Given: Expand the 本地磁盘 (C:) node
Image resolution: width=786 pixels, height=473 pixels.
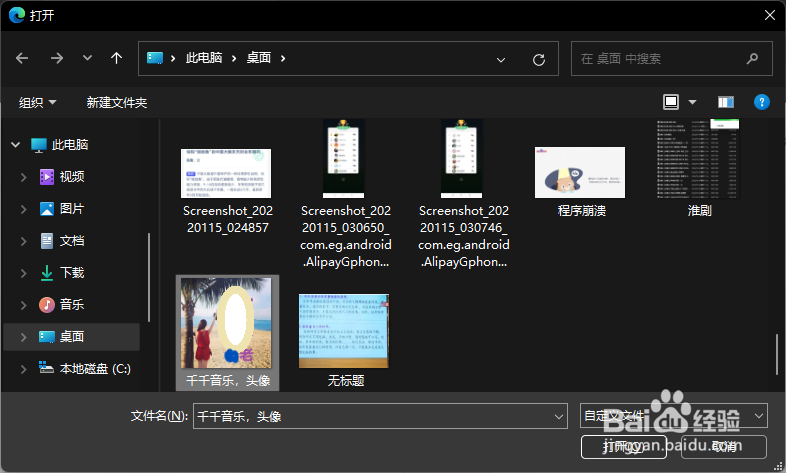Looking at the screenshot, I should coord(24,369).
